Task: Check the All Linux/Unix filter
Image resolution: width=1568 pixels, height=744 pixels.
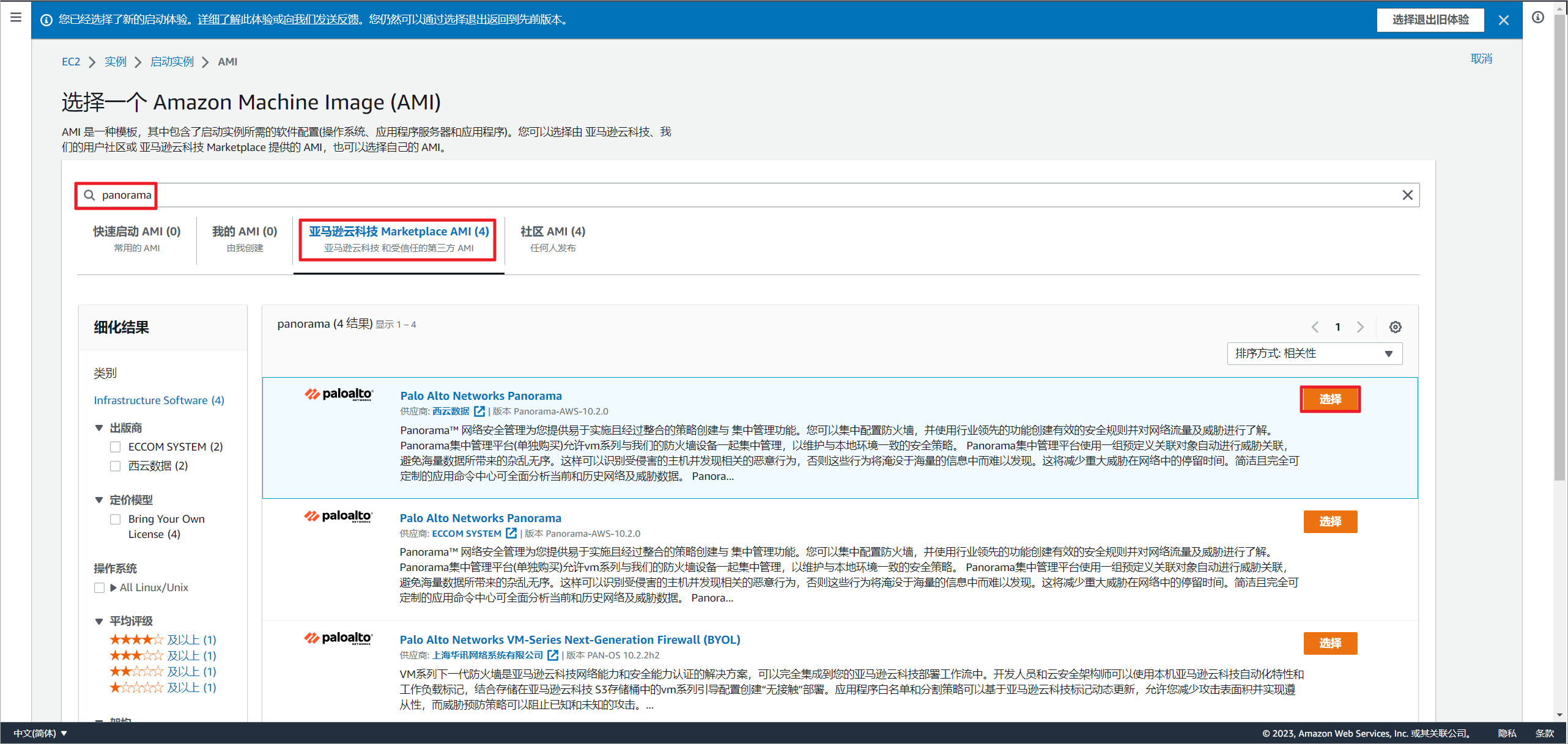Action: (x=99, y=587)
